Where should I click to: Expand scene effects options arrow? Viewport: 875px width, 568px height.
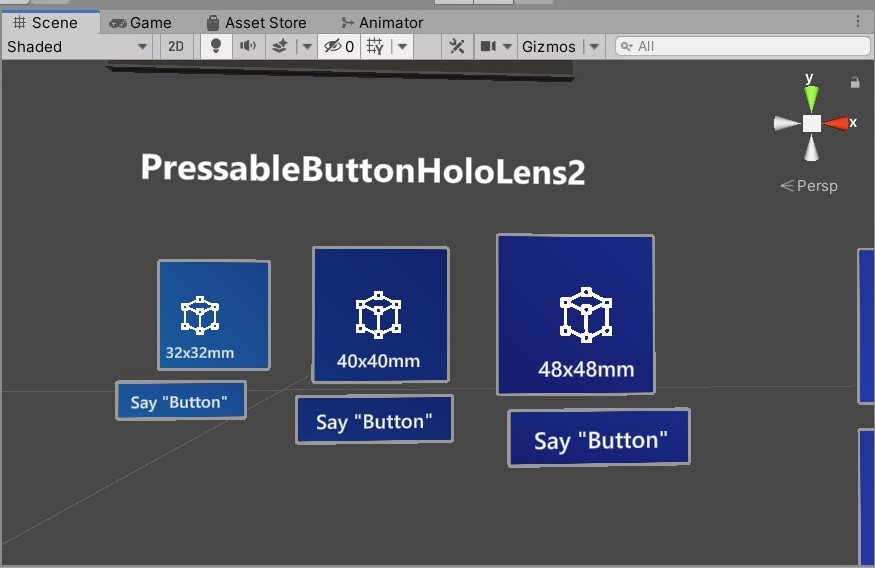click(306, 46)
